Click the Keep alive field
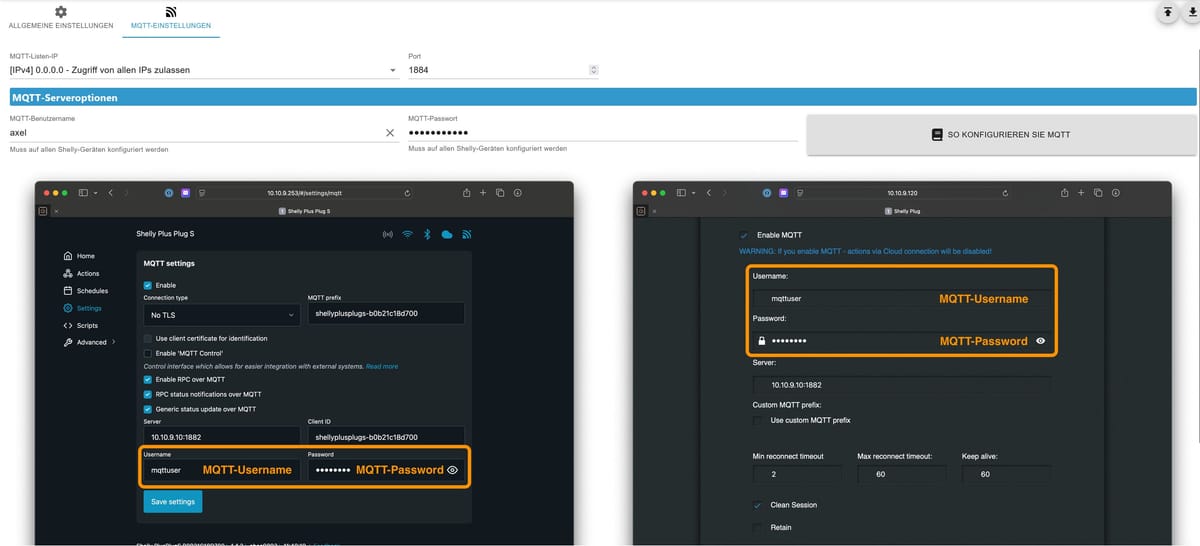This screenshot has height=546, width=1200. 1008,474
